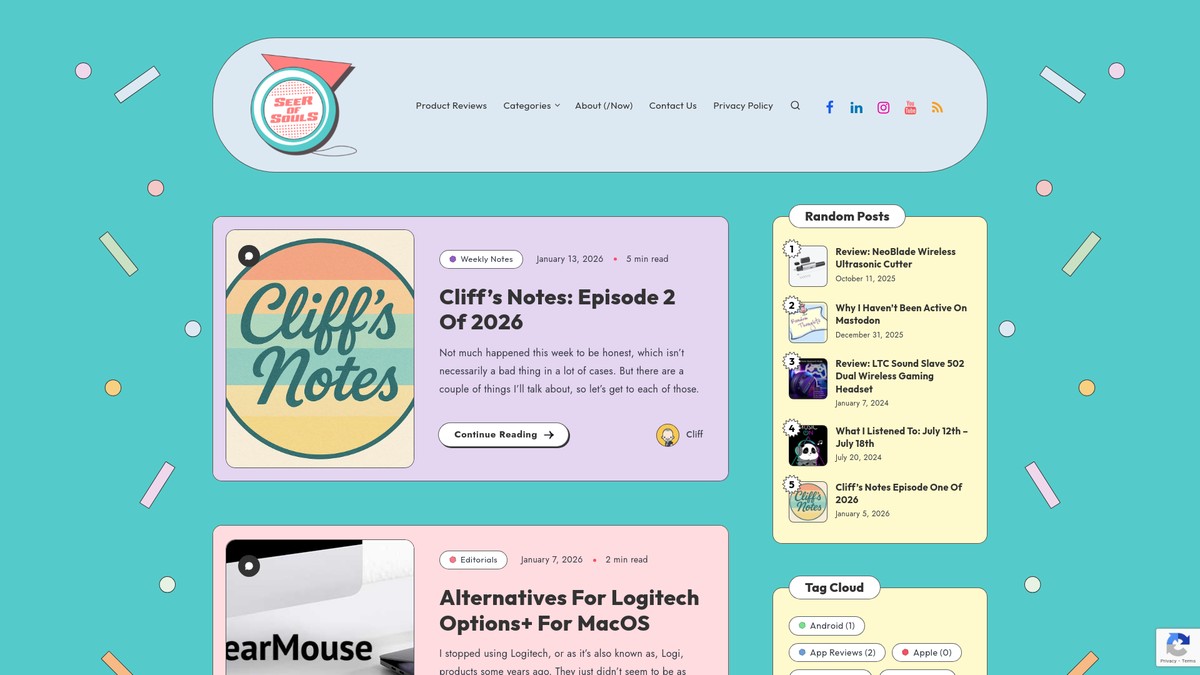The height and width of the screenshot is (675, 1200).
Task: Open Alternatives For Logitech Options+ For MacOS title
Action: (x=569, y=610)
